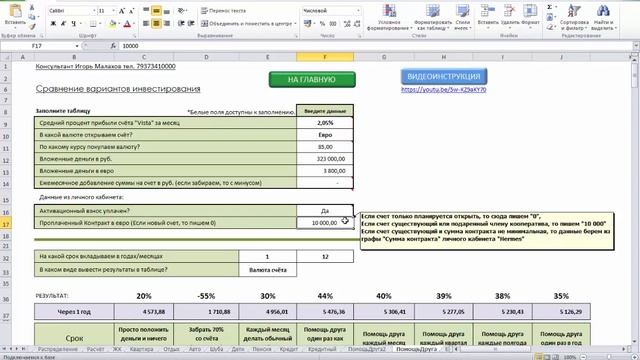640x360 pixels.
Task: Switch to the Кредит sheet tab
Action: click(289, 349)
